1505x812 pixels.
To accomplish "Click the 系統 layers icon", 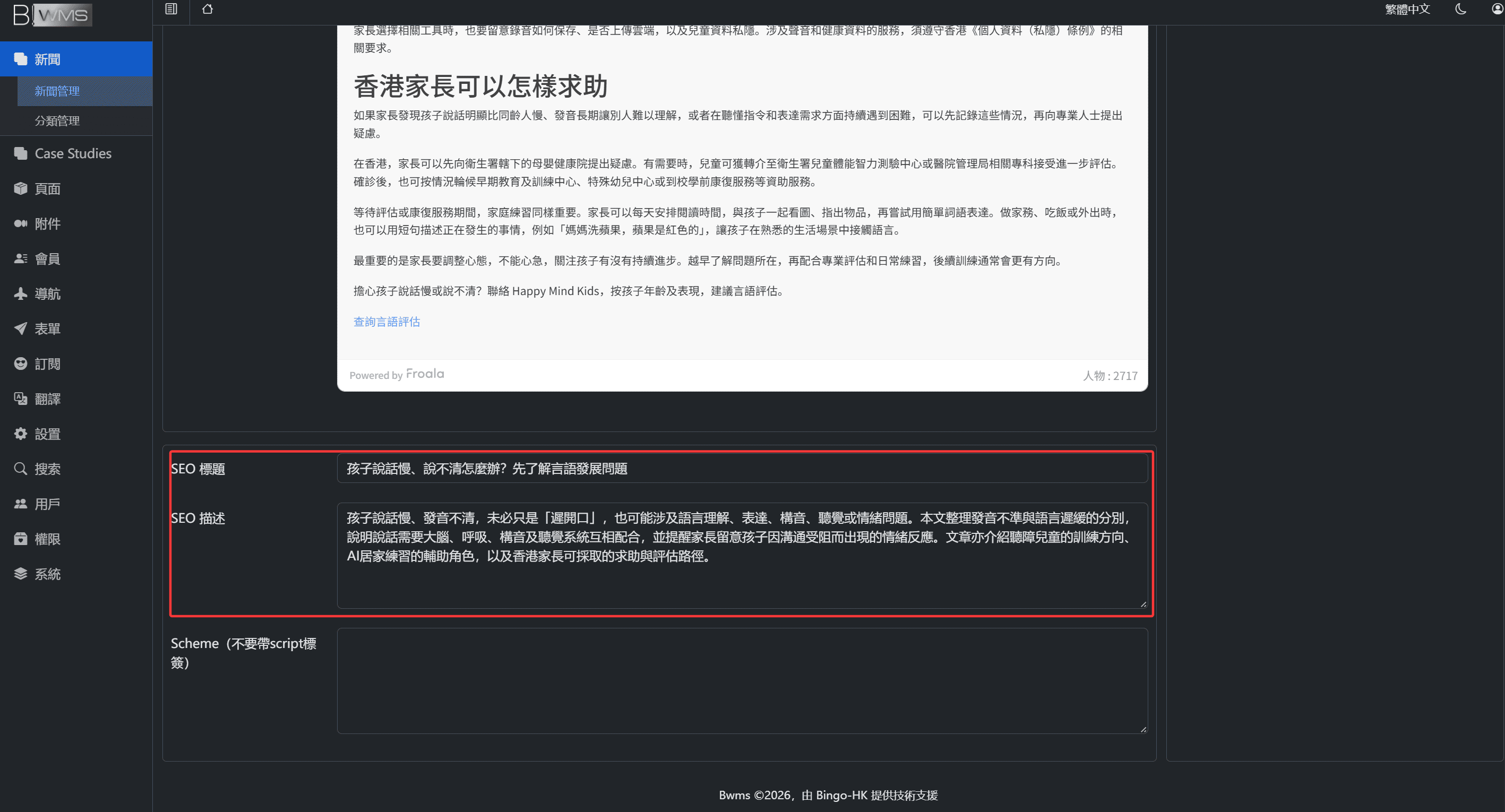I will pyautogui.click(x=21, y=574).
